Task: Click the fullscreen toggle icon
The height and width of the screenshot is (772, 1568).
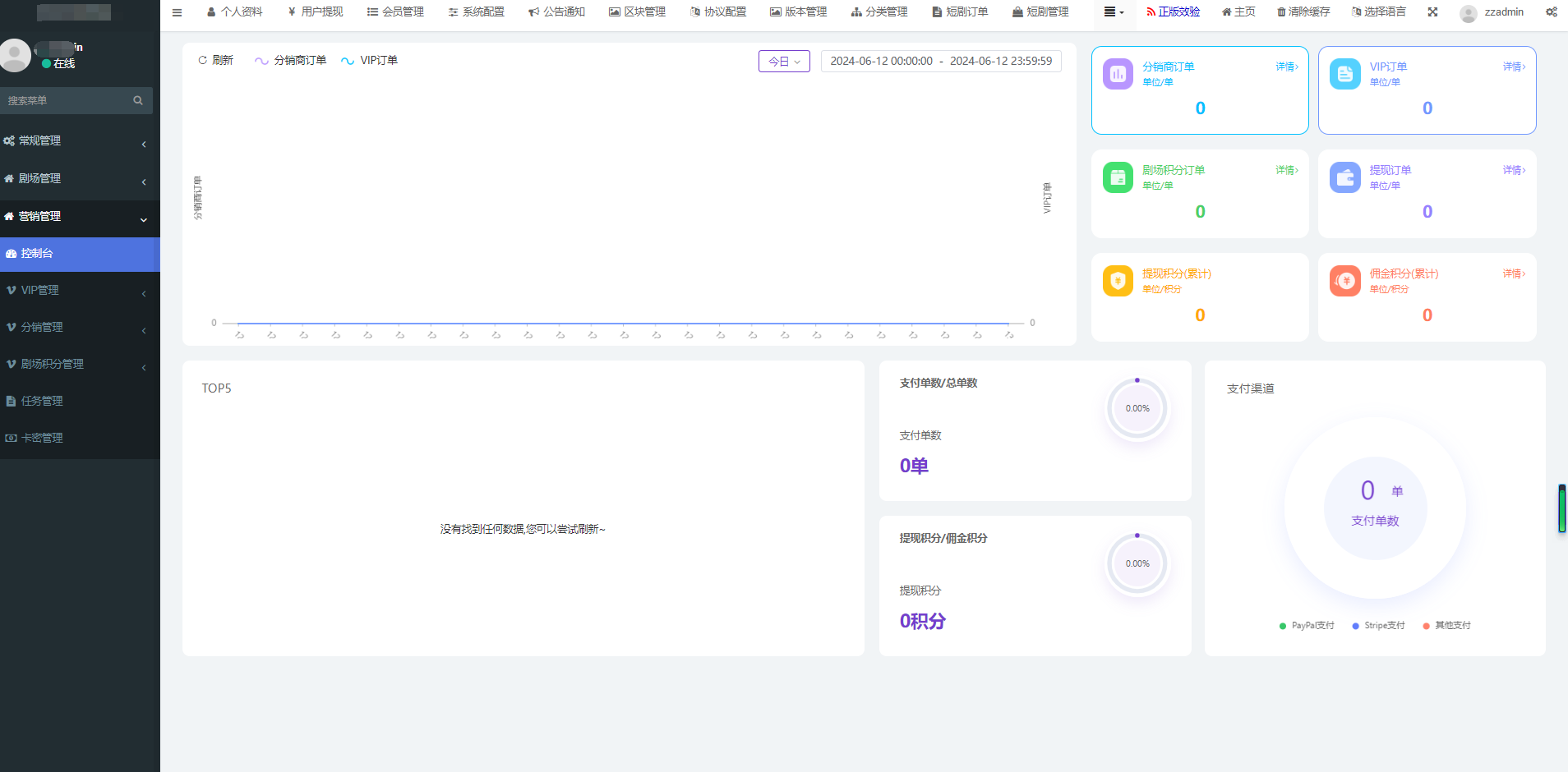Action: pyautogui.click(x=1432, y=12)
